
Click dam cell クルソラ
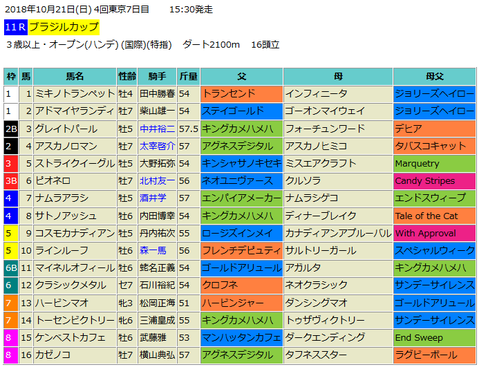tap(338, 181)
